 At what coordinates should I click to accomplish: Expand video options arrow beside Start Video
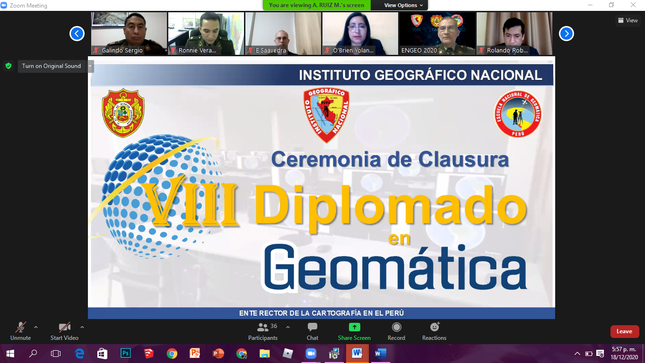[82, 328]
